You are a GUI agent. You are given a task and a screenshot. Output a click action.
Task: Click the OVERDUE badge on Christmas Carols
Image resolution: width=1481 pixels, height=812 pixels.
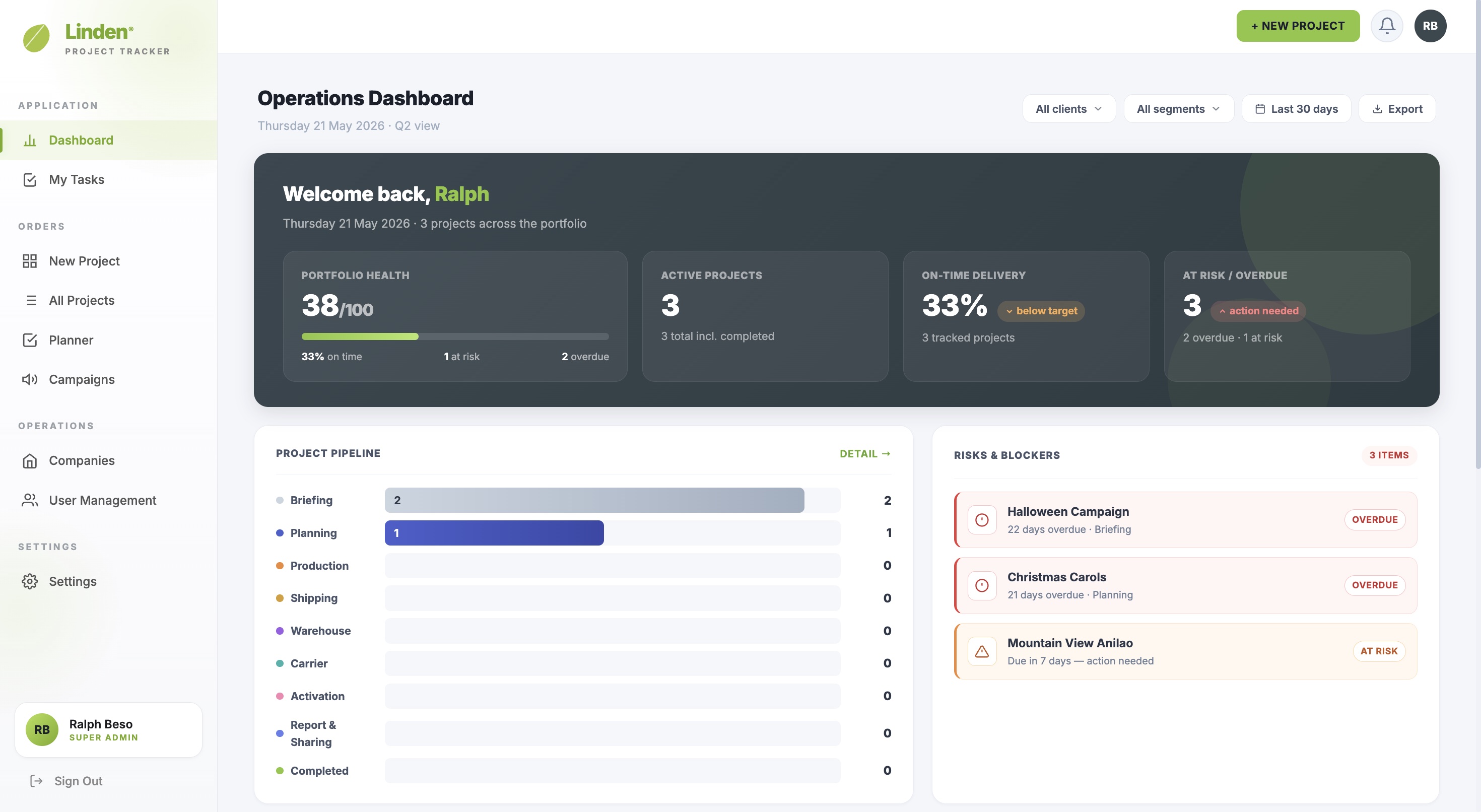(x=1375, y=585)
